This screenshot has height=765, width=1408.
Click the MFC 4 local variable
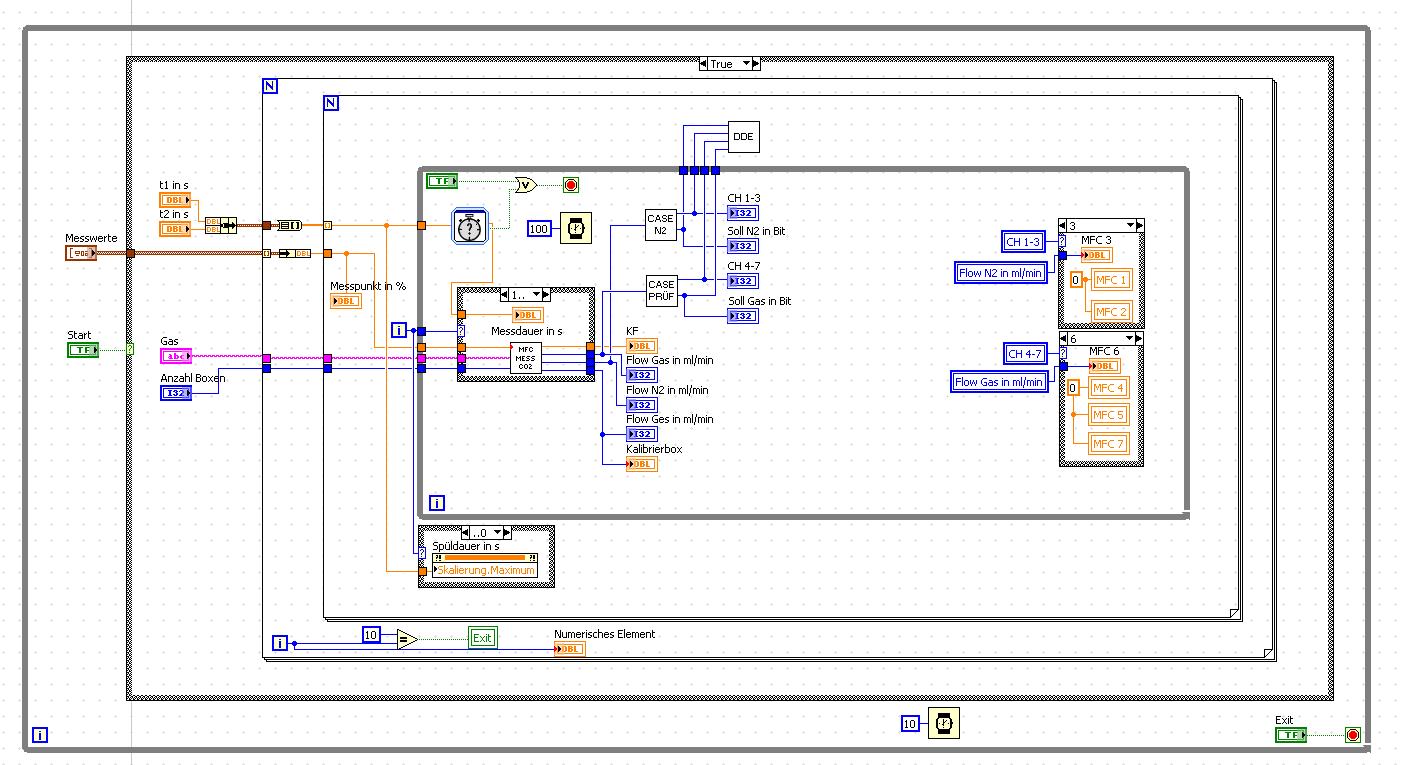[x=1109, y=388]
